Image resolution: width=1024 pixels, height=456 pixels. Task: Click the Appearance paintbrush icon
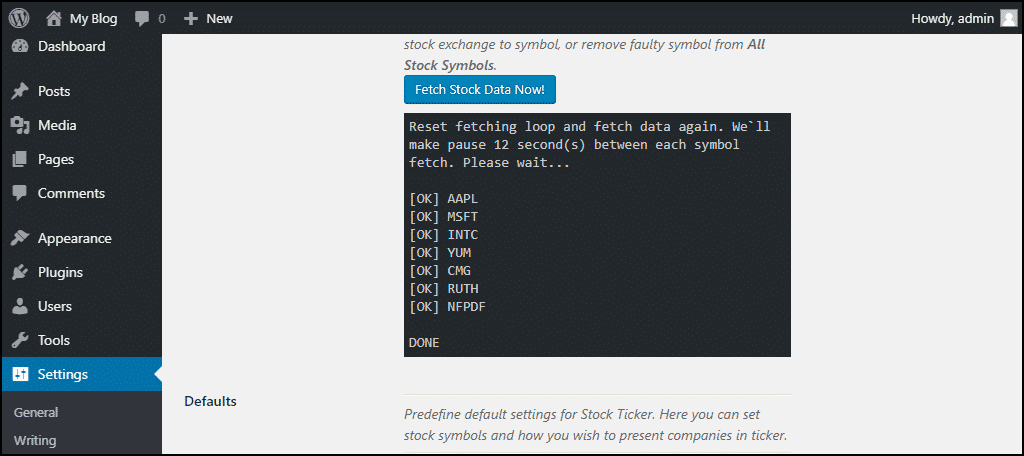20,238
